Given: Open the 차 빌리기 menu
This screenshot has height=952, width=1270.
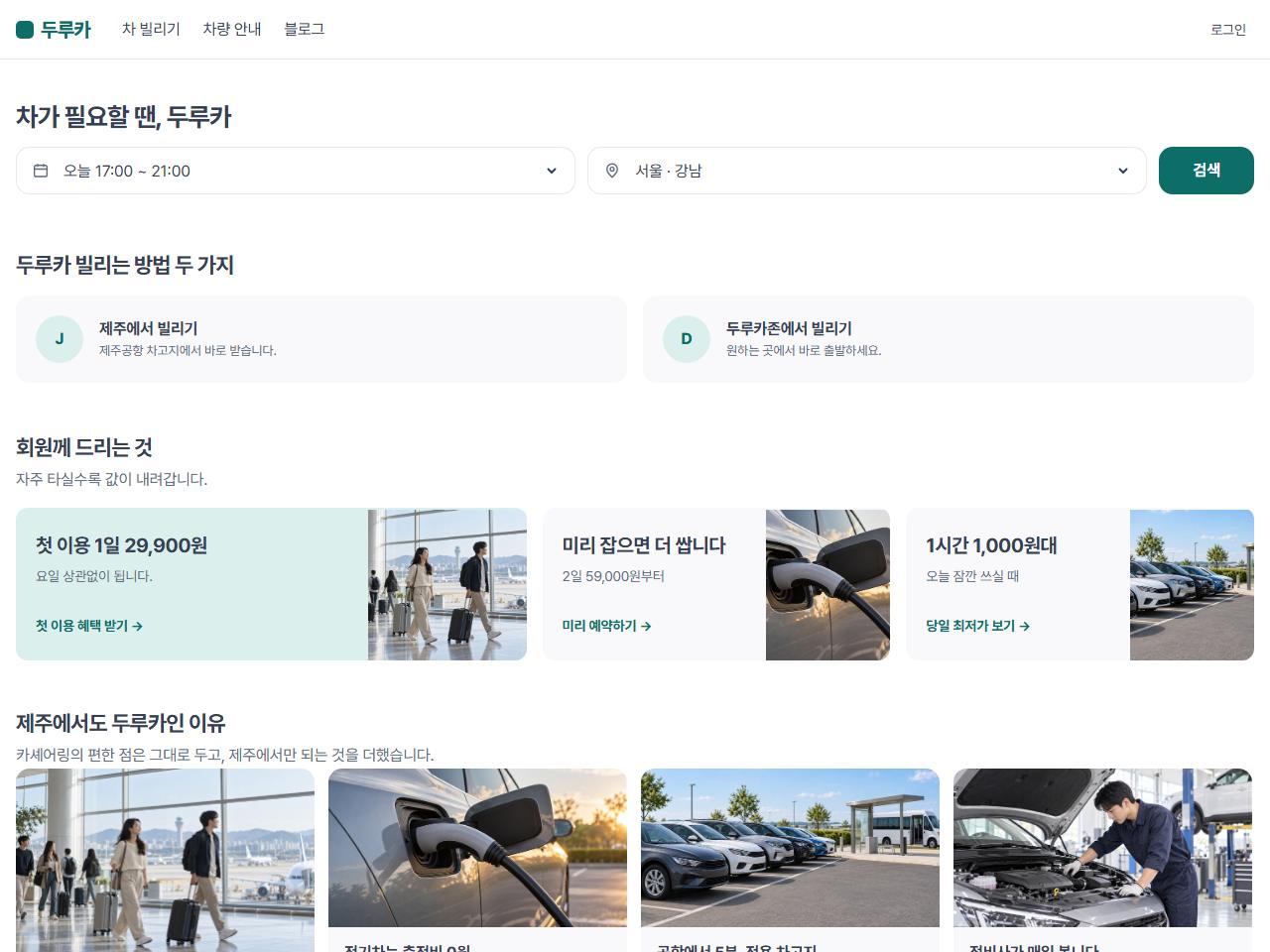Looking at the screenshot, I should [x=151, y=30].
